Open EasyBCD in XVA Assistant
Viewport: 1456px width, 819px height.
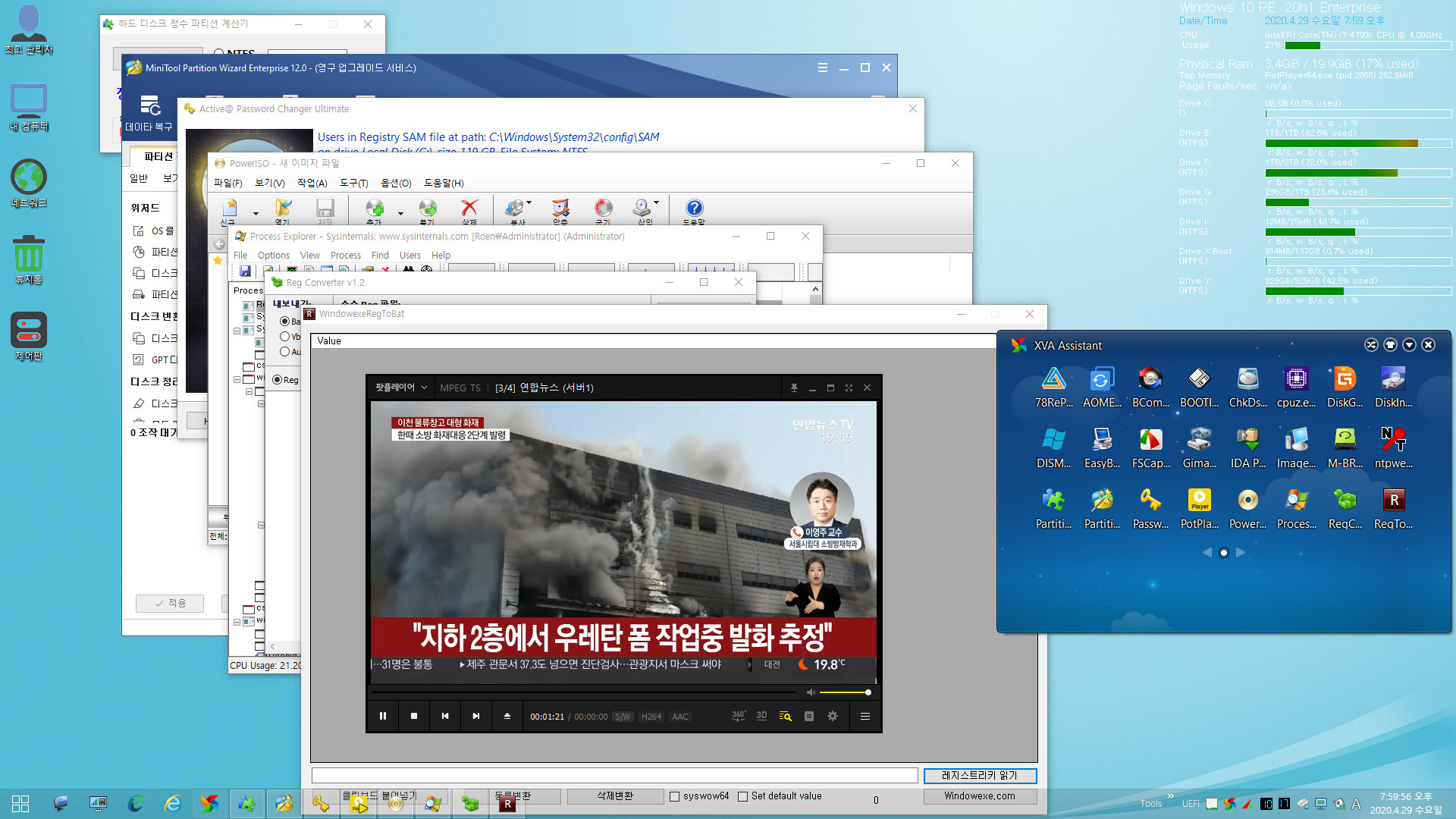[1102, 447]
